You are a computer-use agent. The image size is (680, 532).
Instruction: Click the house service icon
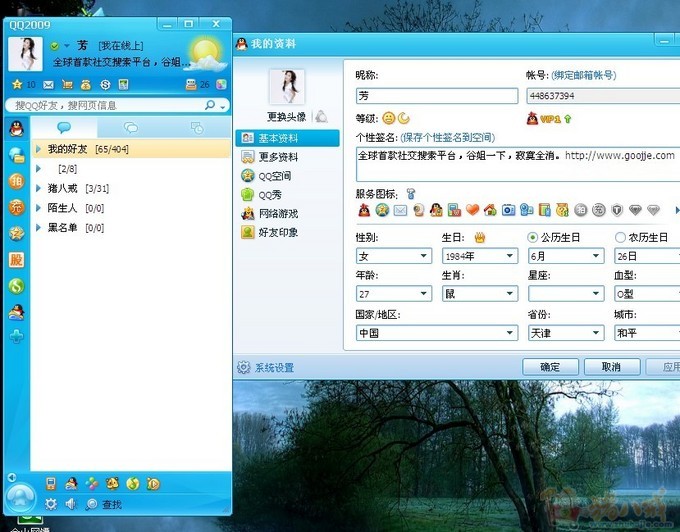[x=490, y=210]
